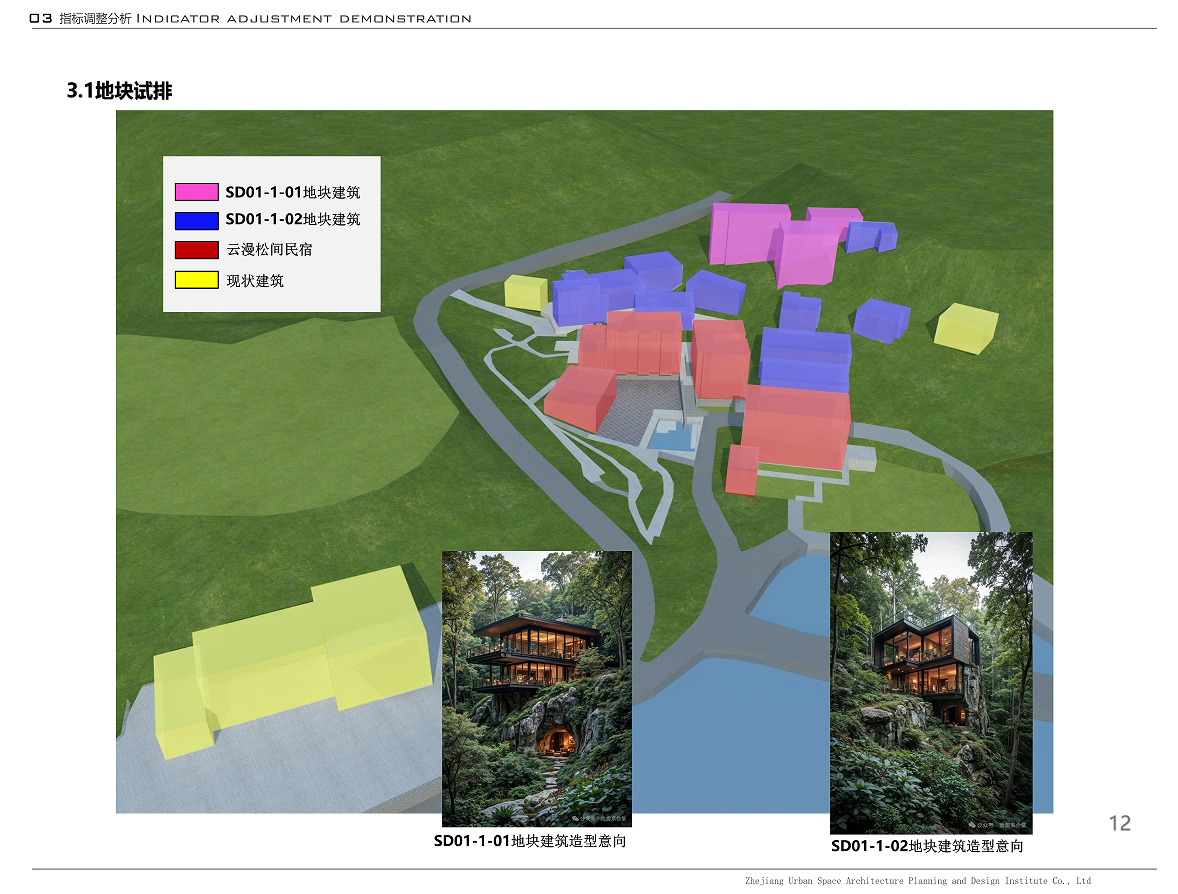
Task: Open the SD01-1-02 building style photo
Action: coord(930,682)
